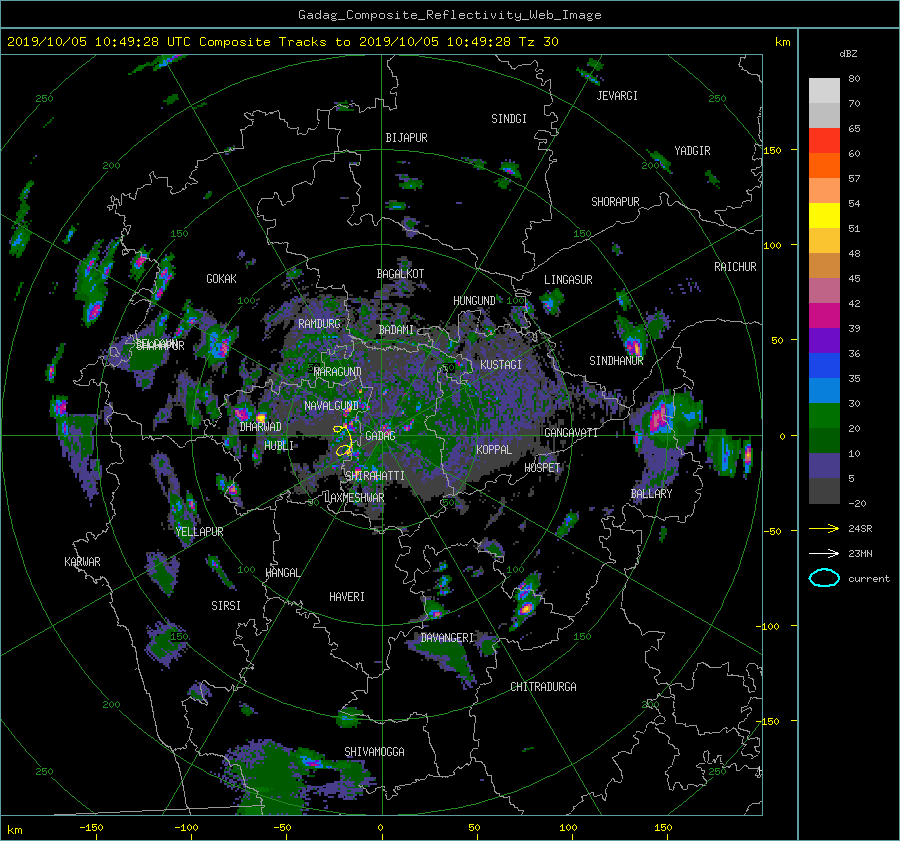Select the magenta swatch between 42 and 39 dBZ
900x841 pixels.
[824, 315]
